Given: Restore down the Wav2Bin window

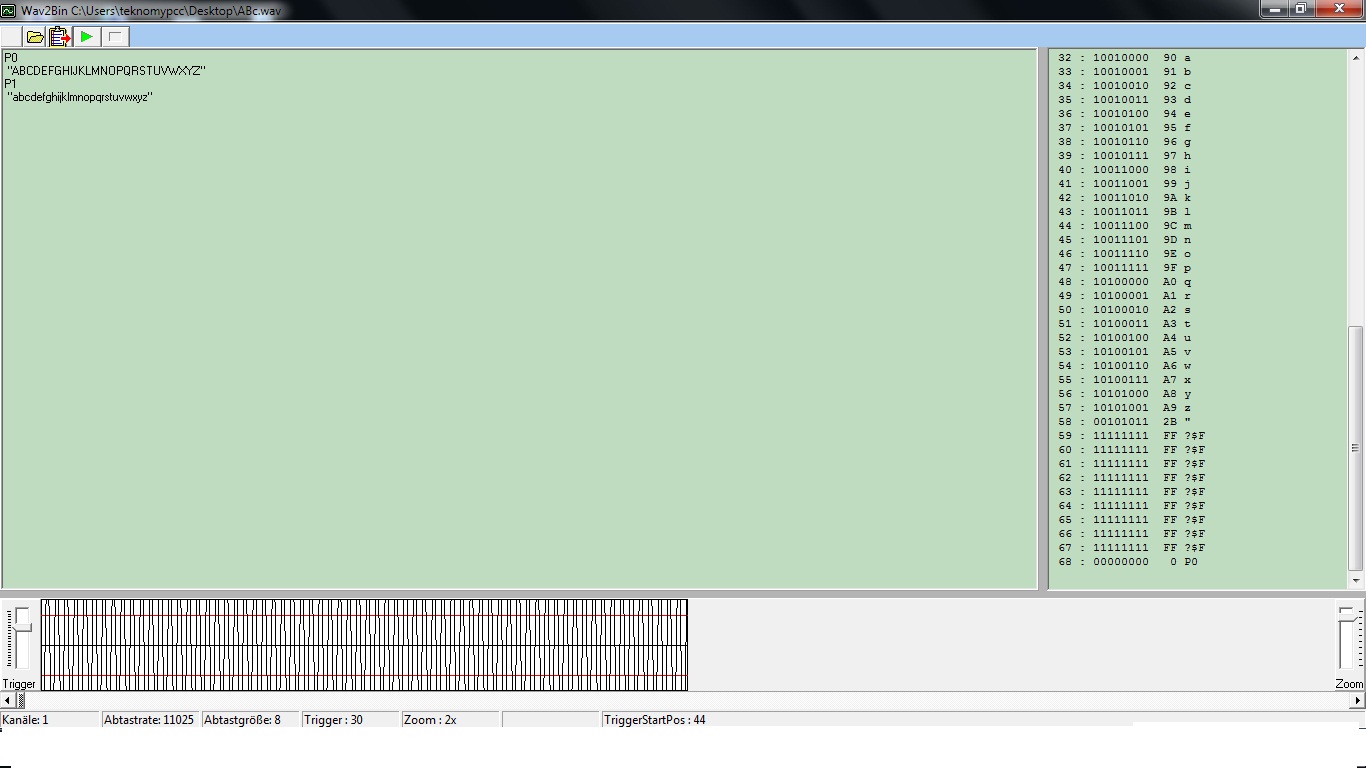Looking at the screenshot, I should [x=1301, y=9].
